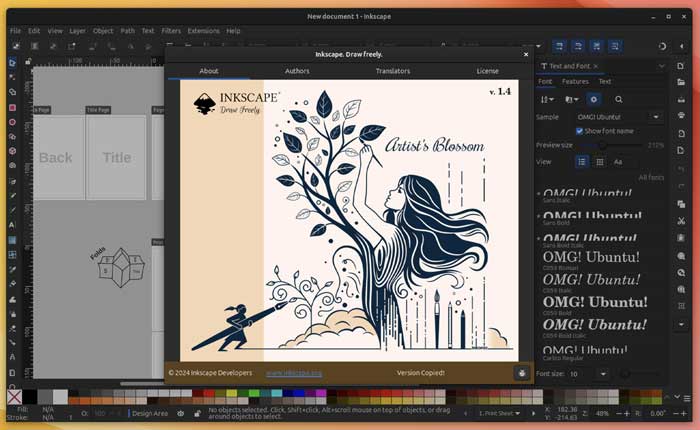
Task: Toggle move gradients with objects button
Action: (597, 46)
